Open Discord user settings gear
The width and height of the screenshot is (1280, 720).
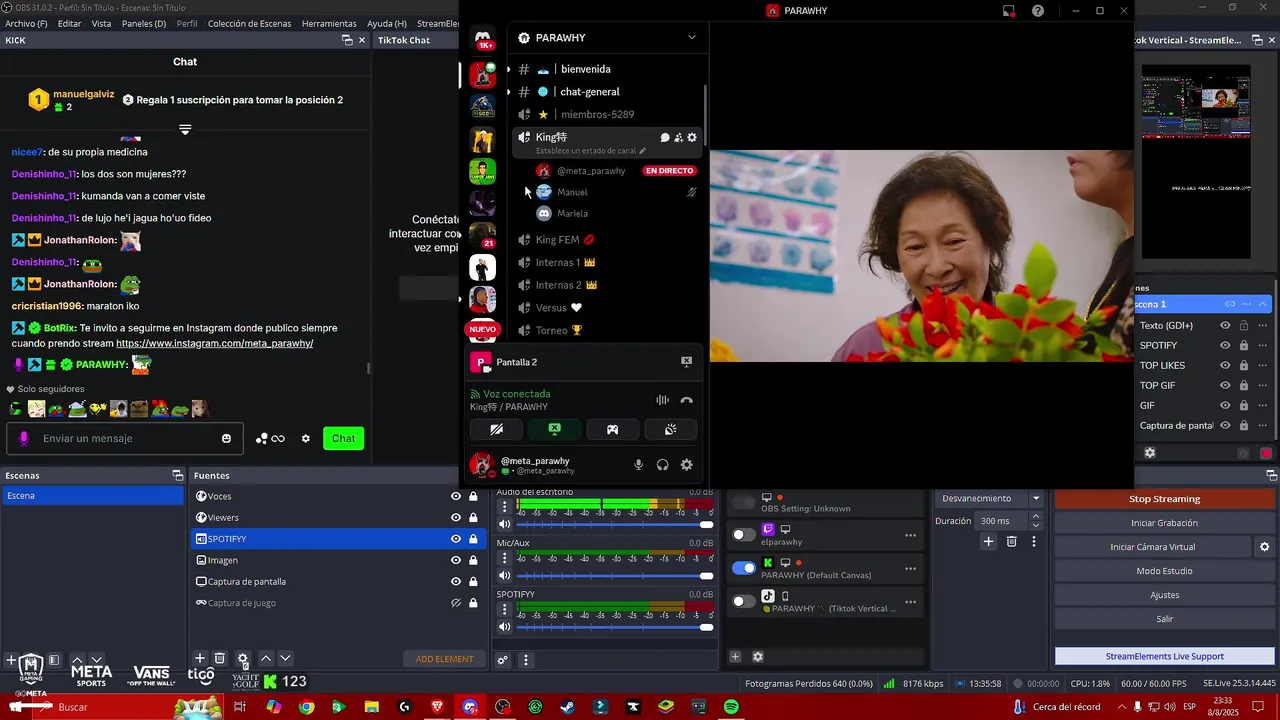tap(686, 465)
